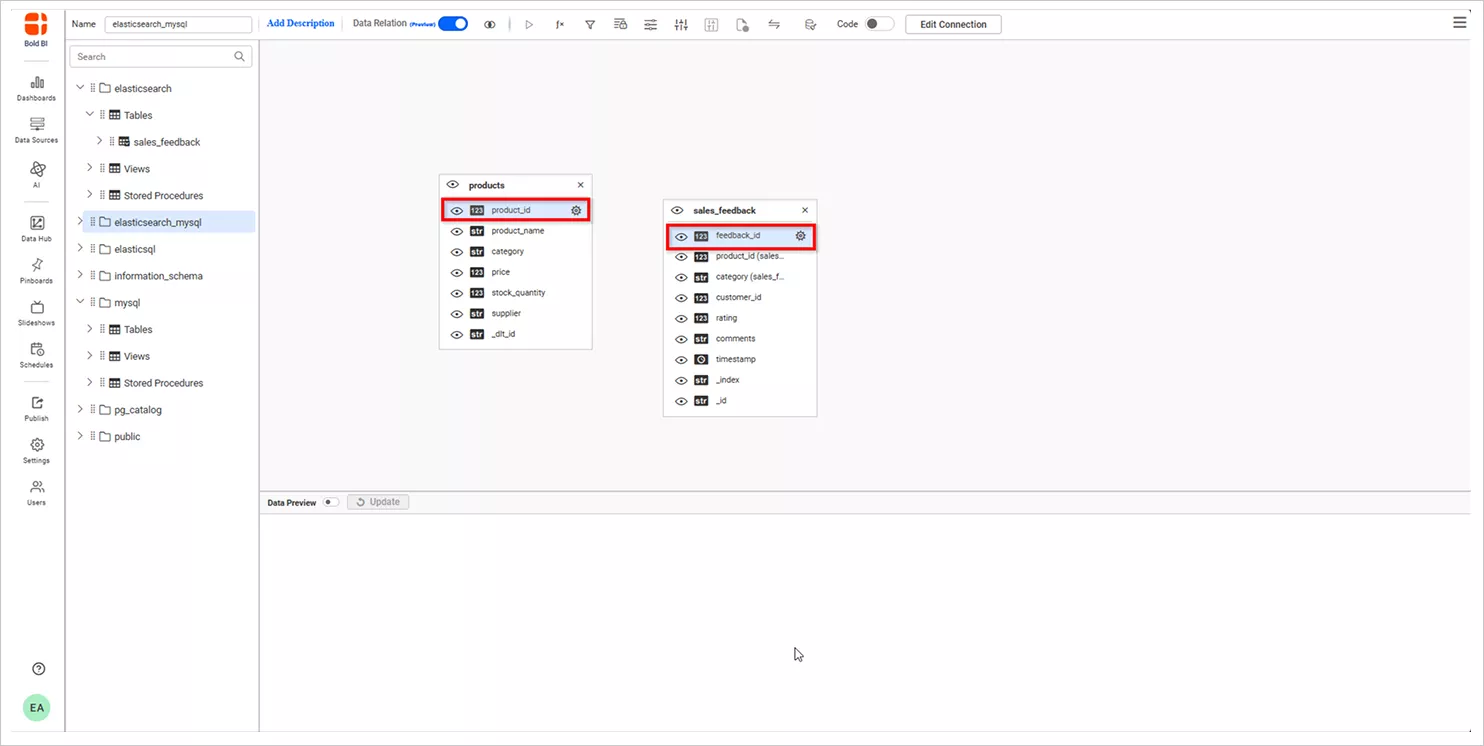Open Pinboards in the sidebar
1484x746 pixels.
click(x=37, y=270)
